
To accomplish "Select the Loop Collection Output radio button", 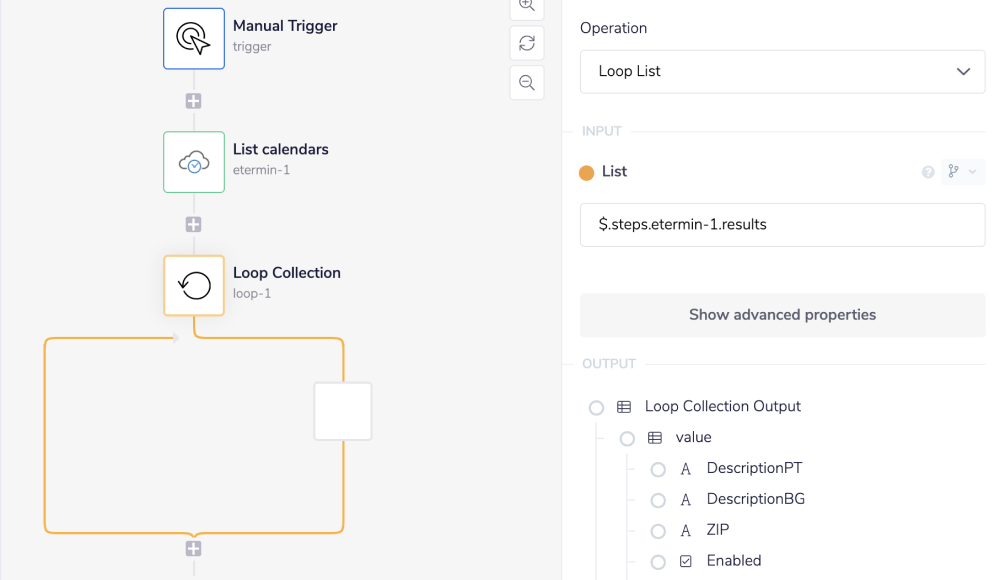I will [x=597, y=408].
